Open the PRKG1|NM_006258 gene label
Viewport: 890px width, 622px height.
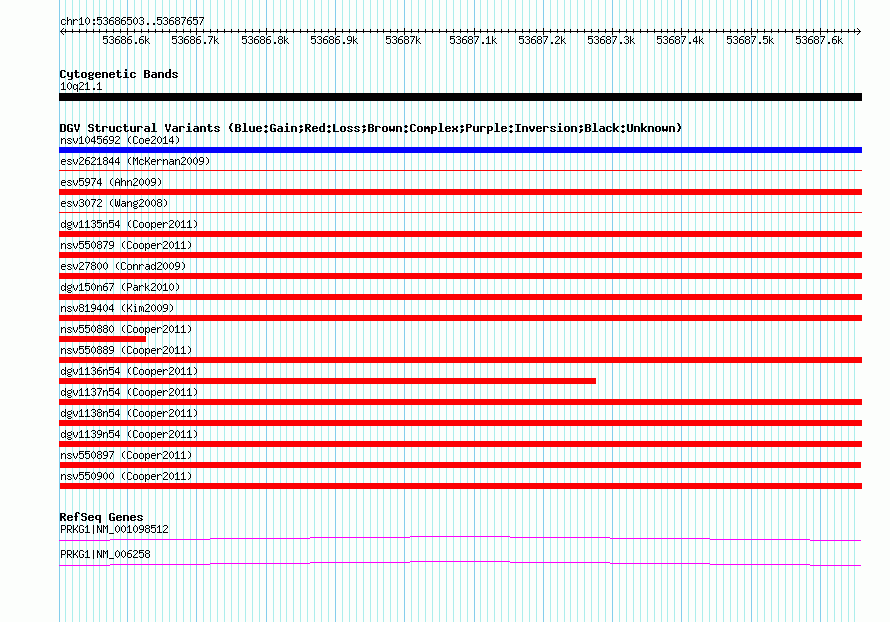105,554
